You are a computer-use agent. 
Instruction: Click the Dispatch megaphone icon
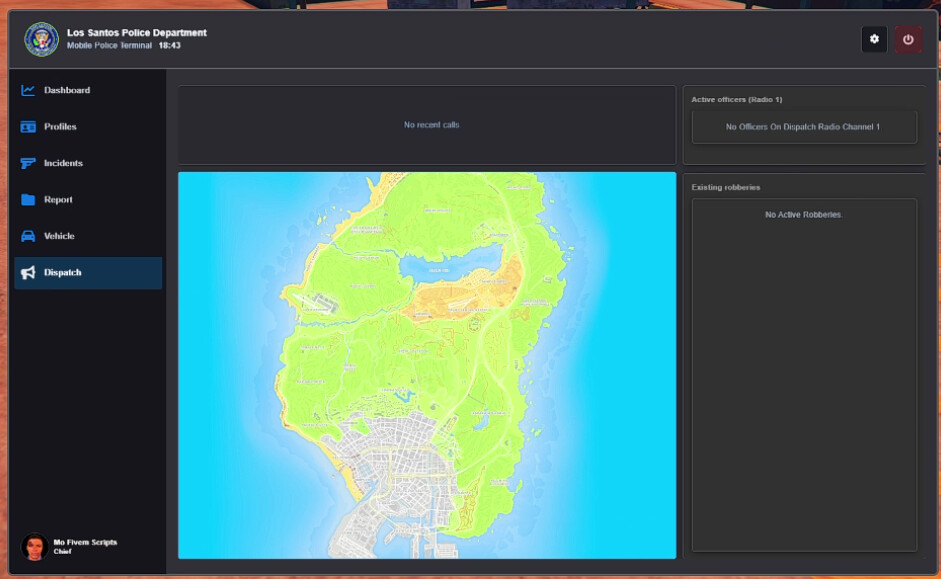[28, 272]
